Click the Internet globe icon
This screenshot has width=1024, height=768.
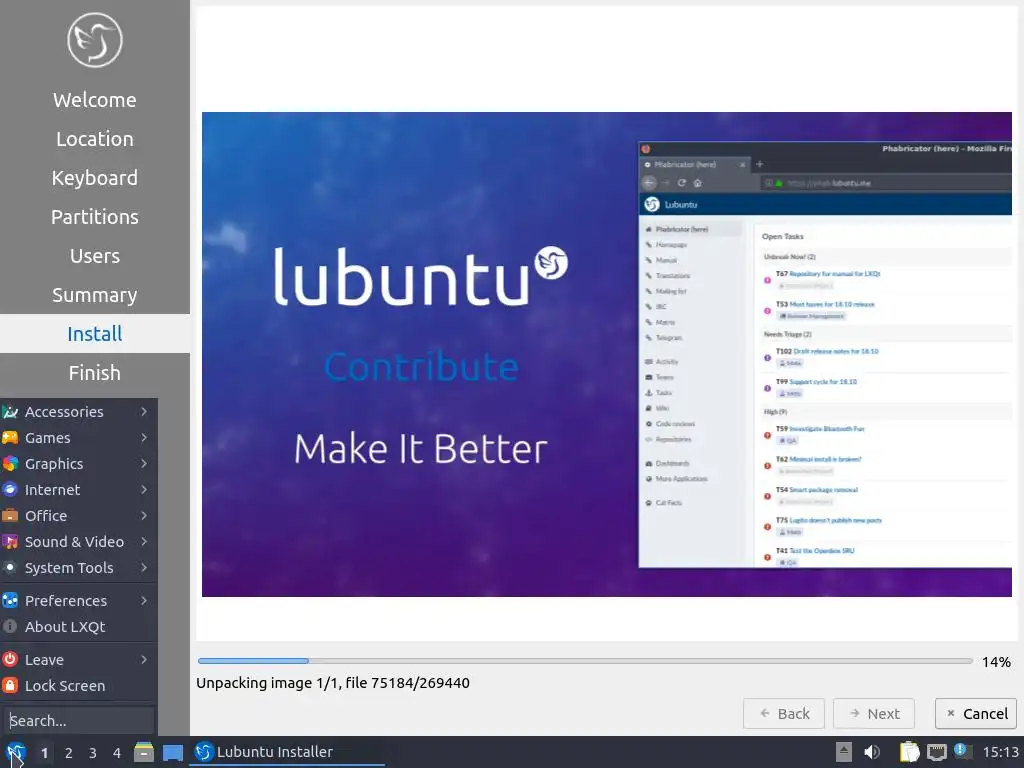click(10, 490)
